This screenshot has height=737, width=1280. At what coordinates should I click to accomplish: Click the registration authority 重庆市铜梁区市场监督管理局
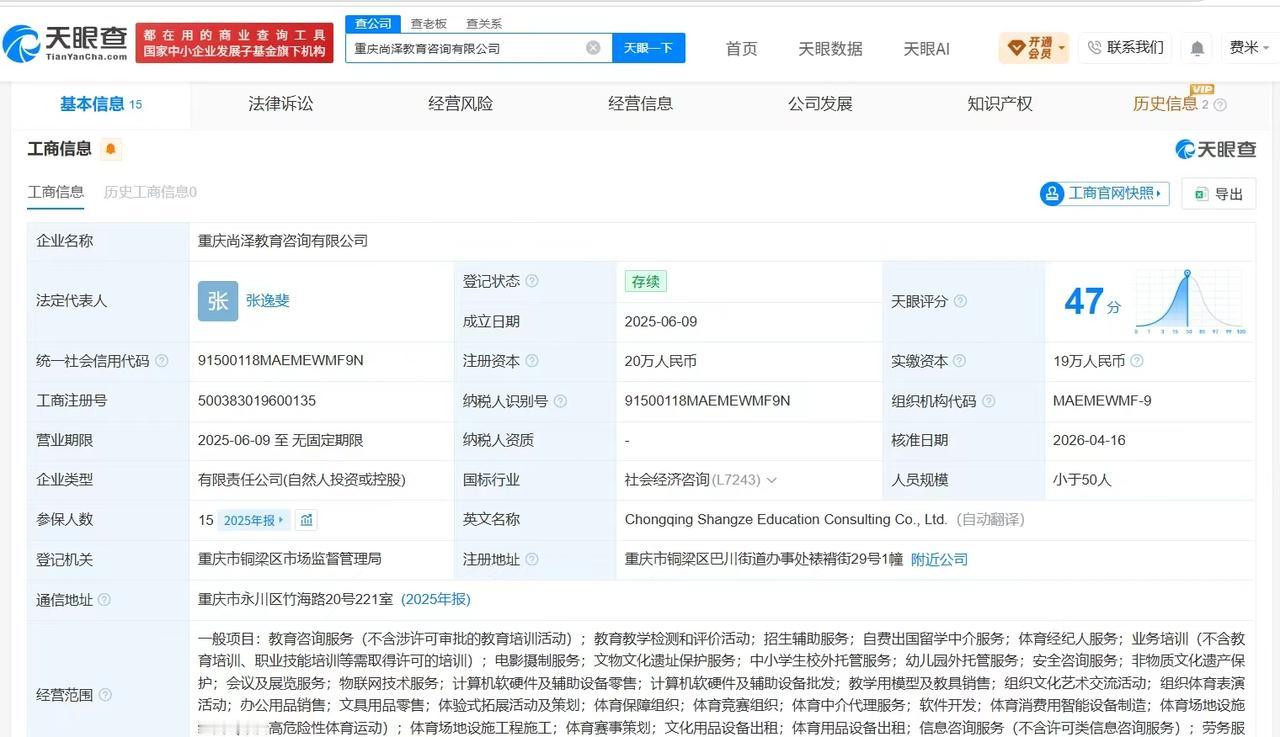290,560
